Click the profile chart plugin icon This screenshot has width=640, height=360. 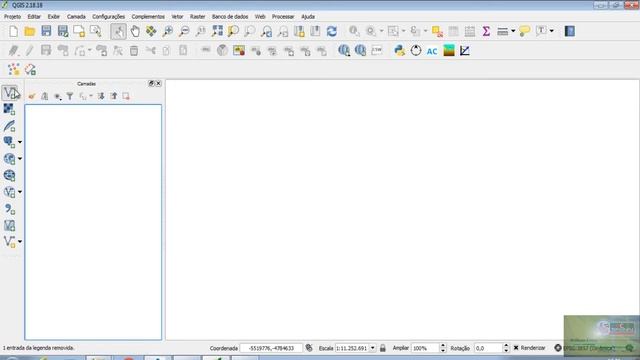pyautogui.click(x=464, y=51)
